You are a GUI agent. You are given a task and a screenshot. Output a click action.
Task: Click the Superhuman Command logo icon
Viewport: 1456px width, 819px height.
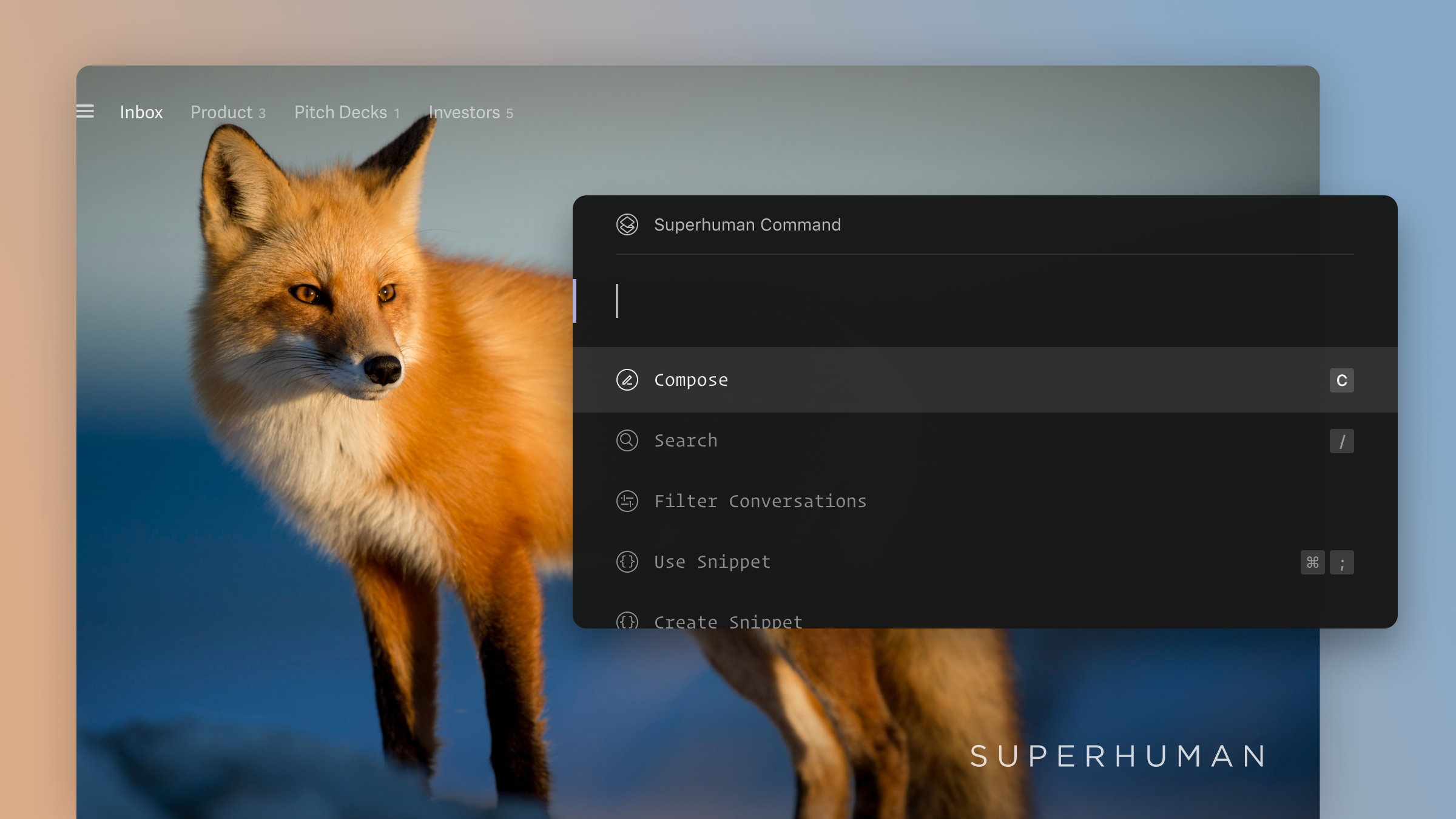click(627, 224)
